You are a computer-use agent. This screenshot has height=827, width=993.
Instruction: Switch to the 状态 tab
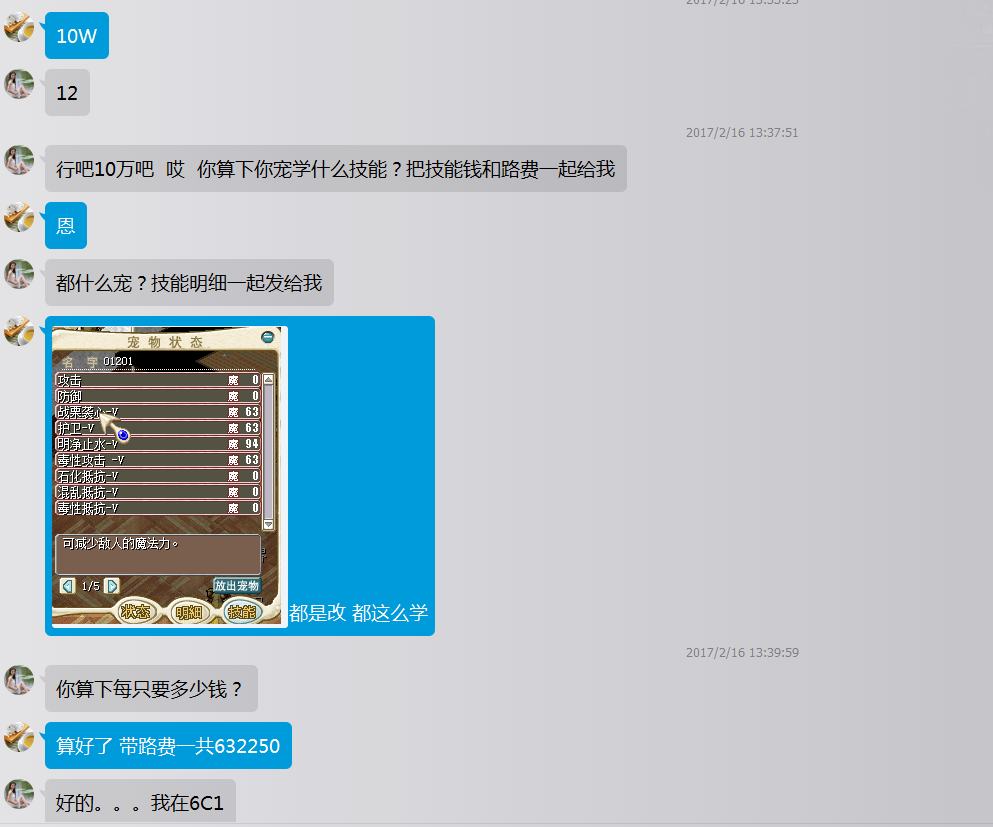click(x=135, y=612)
